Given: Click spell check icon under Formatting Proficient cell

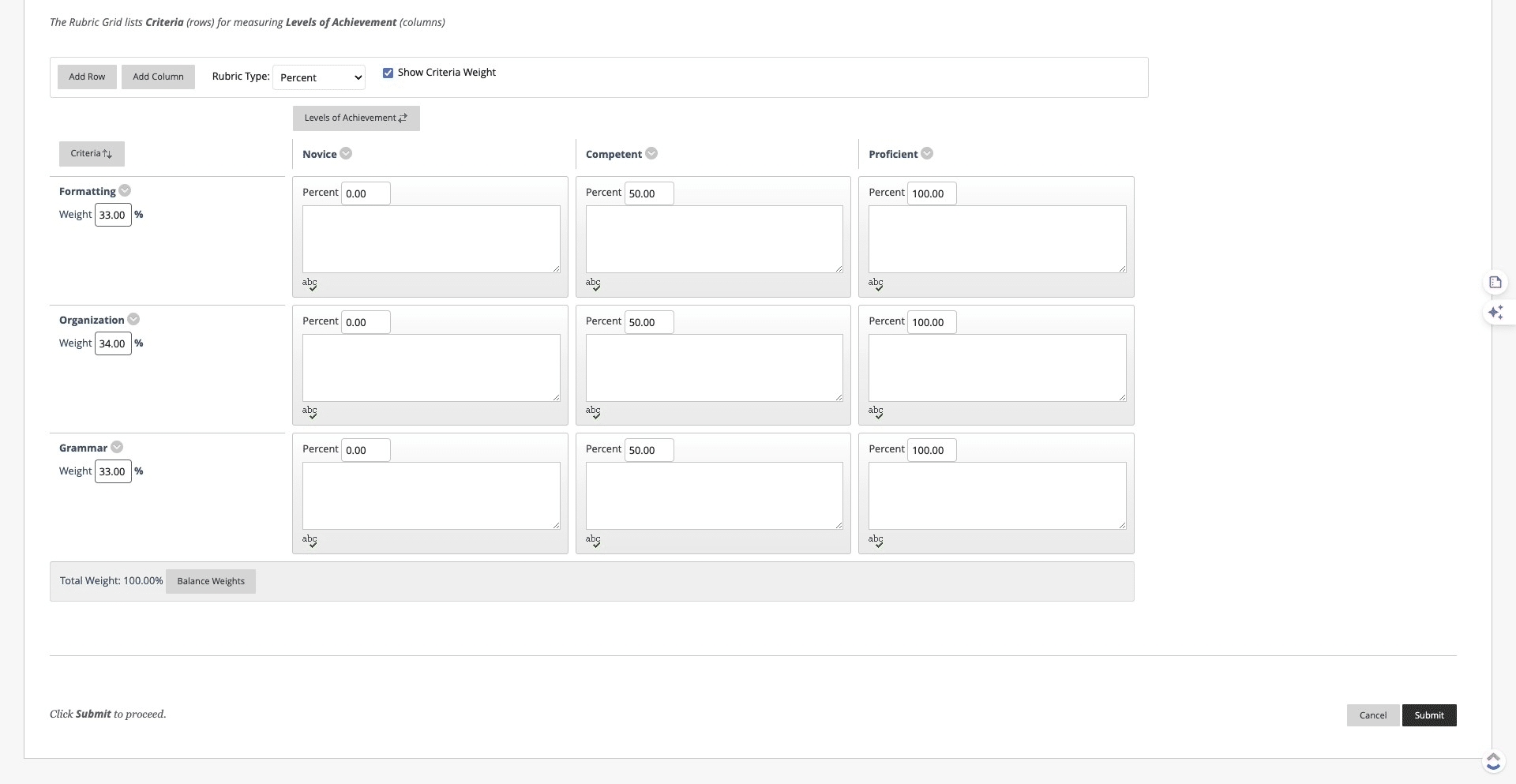Looking at the screenshot, I should pos(876,284).
